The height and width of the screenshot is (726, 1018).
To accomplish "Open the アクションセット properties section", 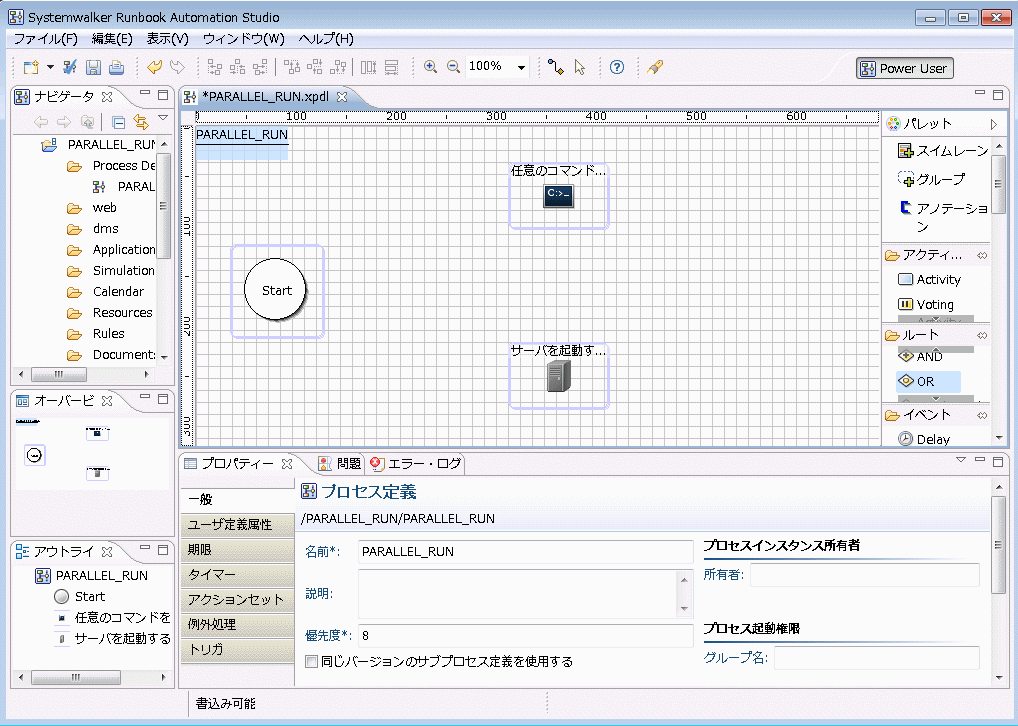I will tap(237, 599).
